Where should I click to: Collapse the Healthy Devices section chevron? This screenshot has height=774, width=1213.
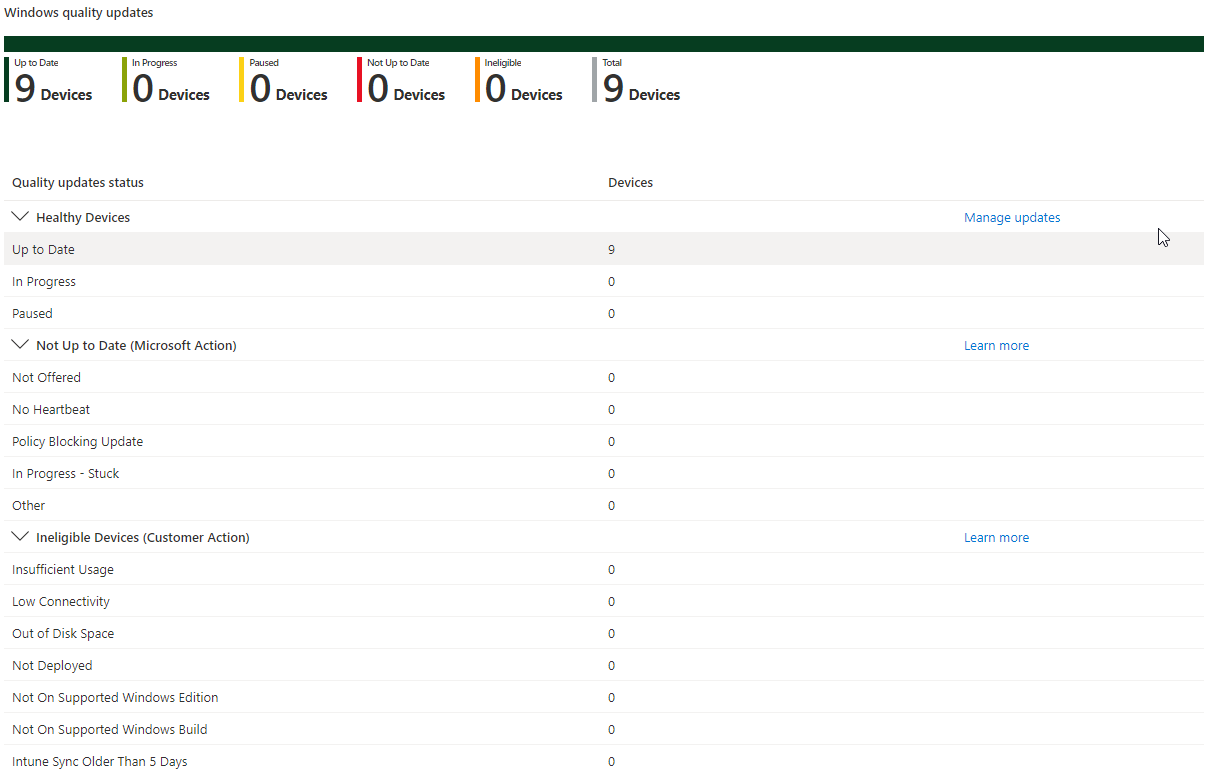(19, 217)
